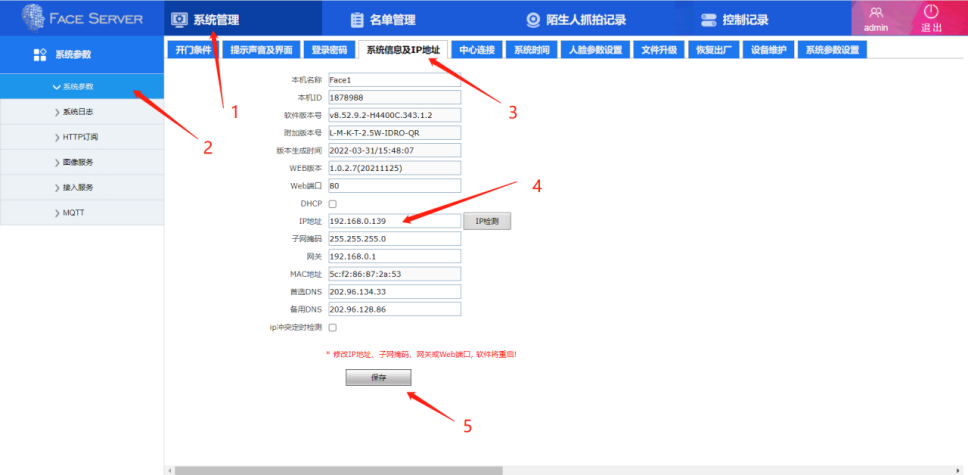The image size is (968, 475).
Task: Click the 网关 field 192.168.0.1
Action: tap(394, 256)
